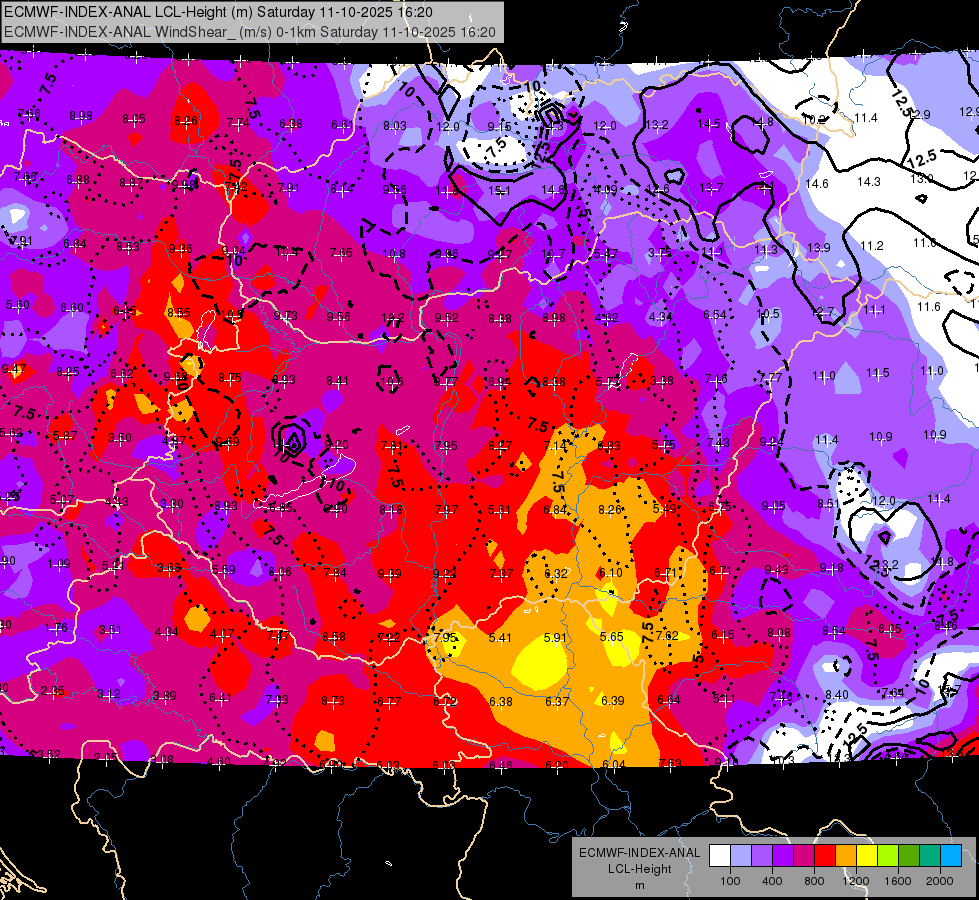979x900 pixels.
Task: Click the wind shear value 11.5
Action: tap(878, 373)
